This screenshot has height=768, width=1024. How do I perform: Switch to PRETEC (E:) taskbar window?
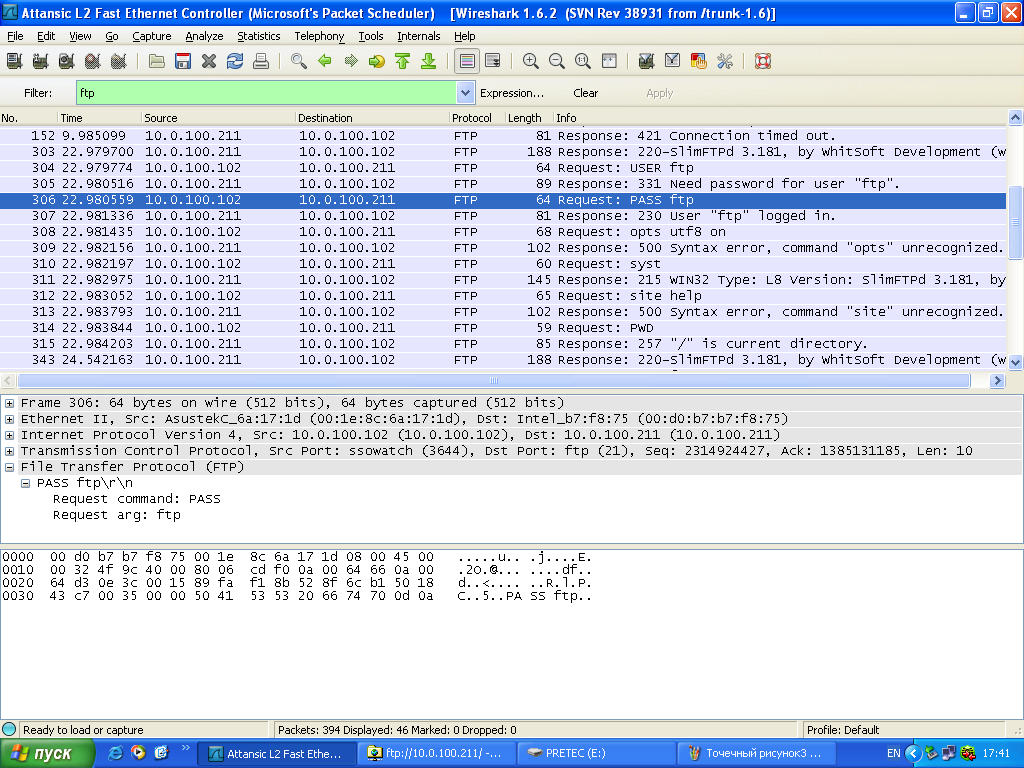[x=597, y=754]
